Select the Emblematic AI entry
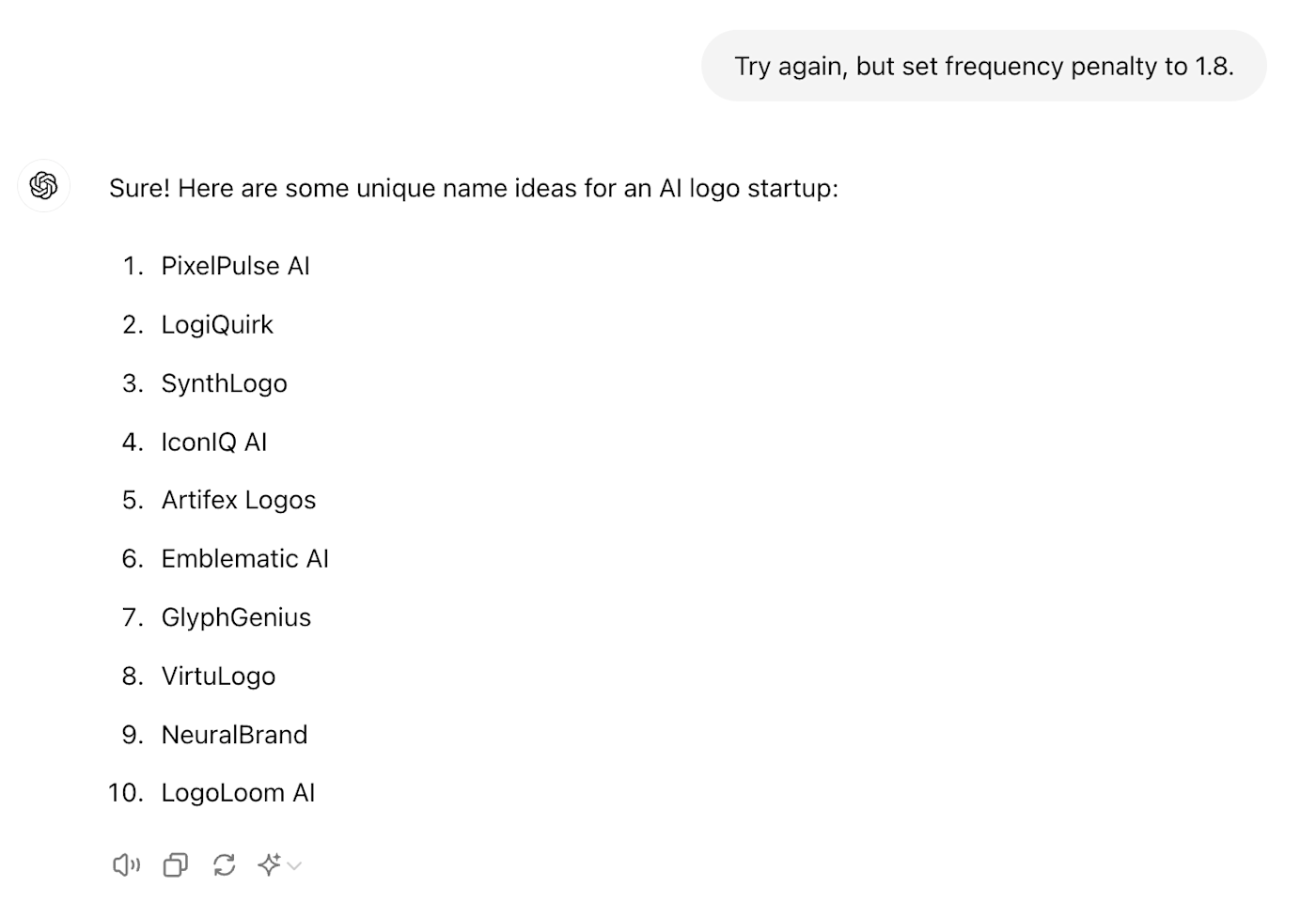Image resolution: width=1316 pixels, height=918 pixels. tap(244, 558)
